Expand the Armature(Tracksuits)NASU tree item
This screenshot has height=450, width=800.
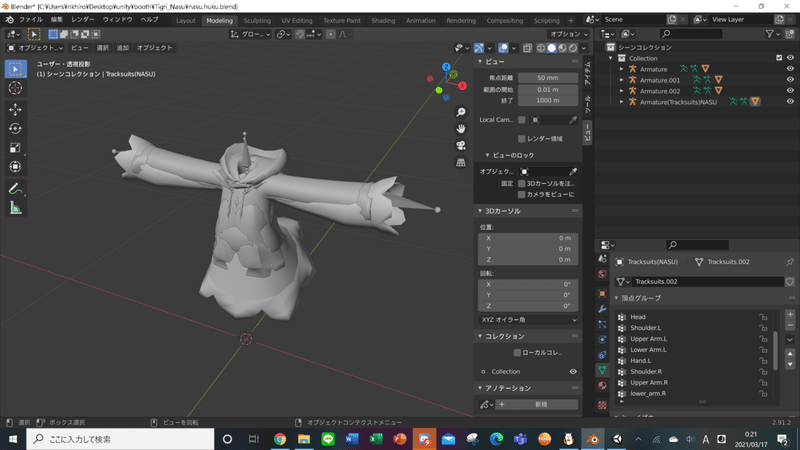pos(621,102)
